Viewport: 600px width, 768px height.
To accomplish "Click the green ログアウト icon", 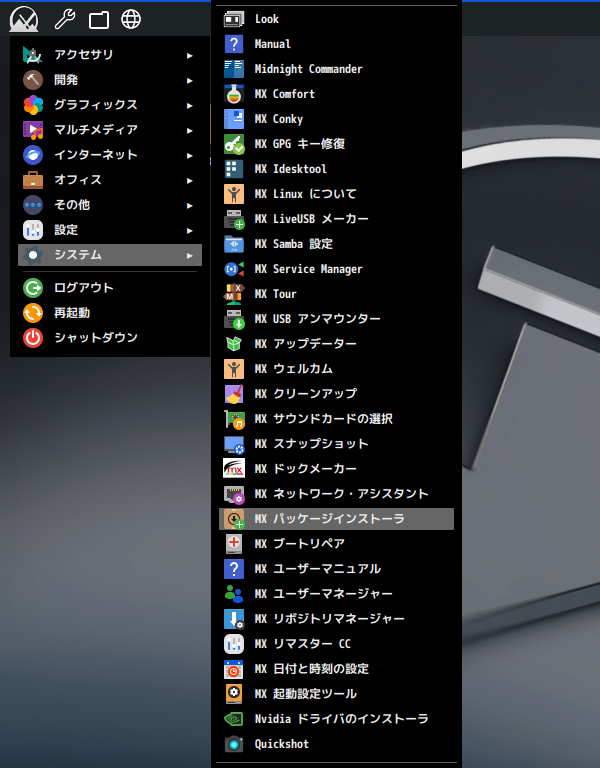I will click(33, 288).
